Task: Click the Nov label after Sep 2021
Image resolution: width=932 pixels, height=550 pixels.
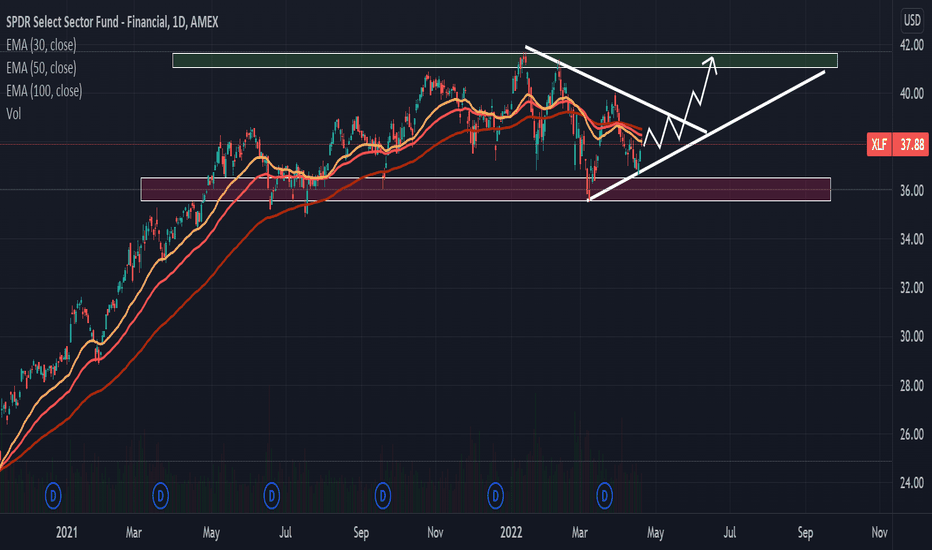Action: (x=435, y=532)
